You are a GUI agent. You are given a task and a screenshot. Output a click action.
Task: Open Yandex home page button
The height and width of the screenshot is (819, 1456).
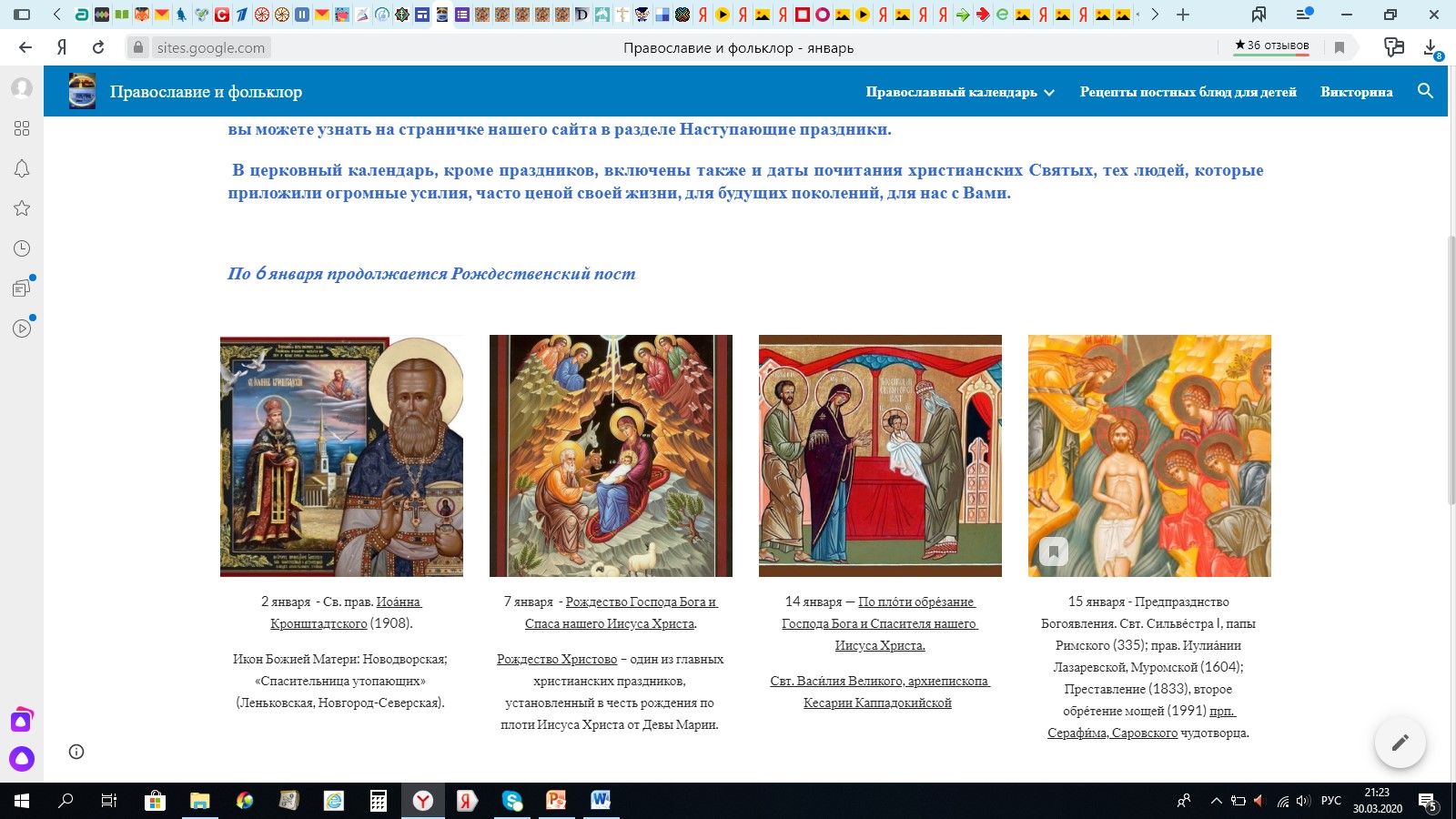coord(62,47)
